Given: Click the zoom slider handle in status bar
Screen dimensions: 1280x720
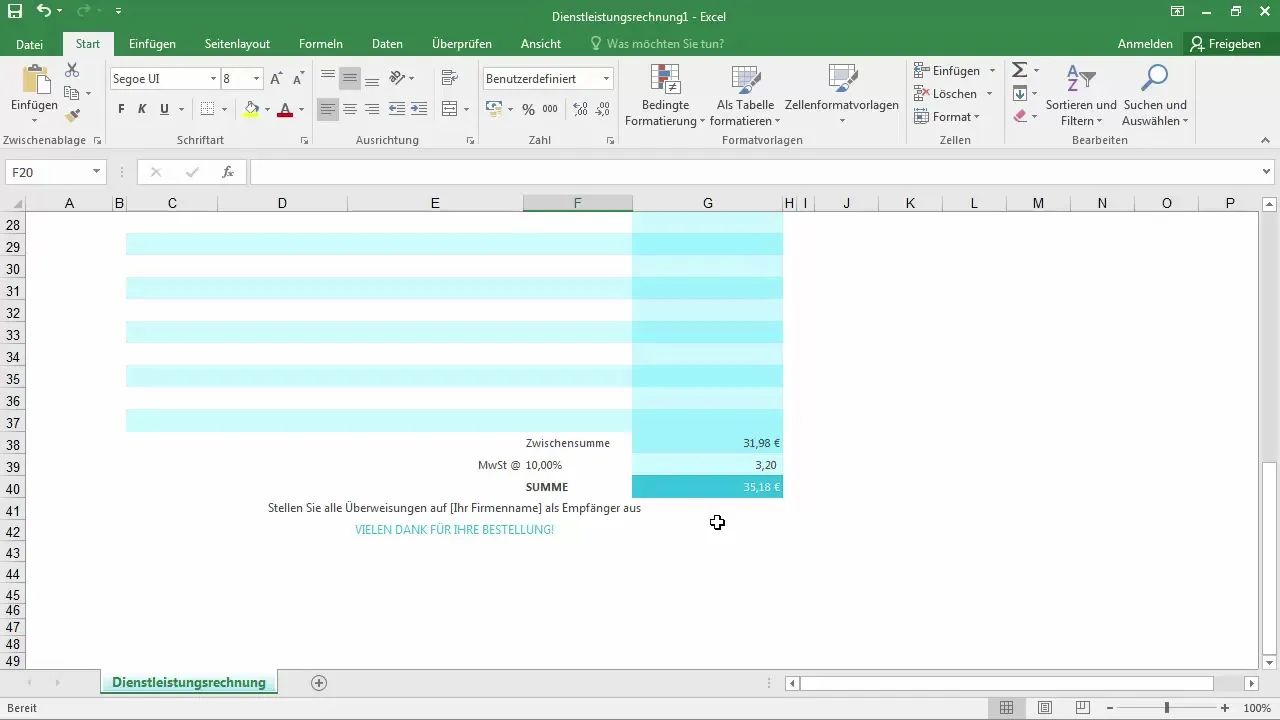Looking at the screenshot, I should click(x=1166, y=708).
